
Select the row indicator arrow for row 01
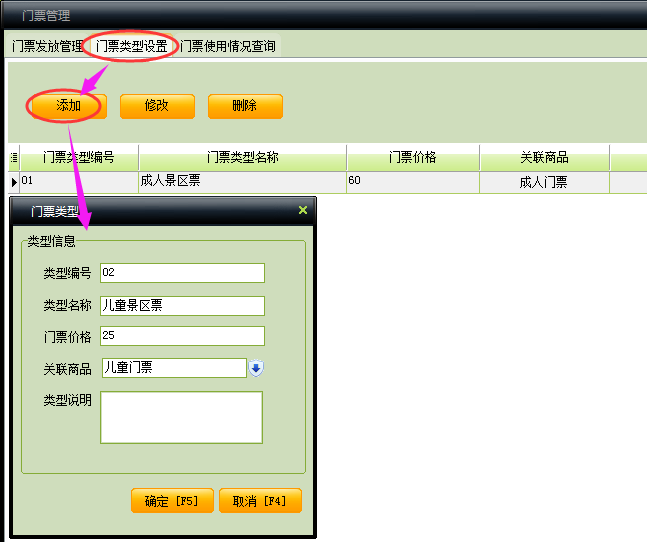click(14, 182)
